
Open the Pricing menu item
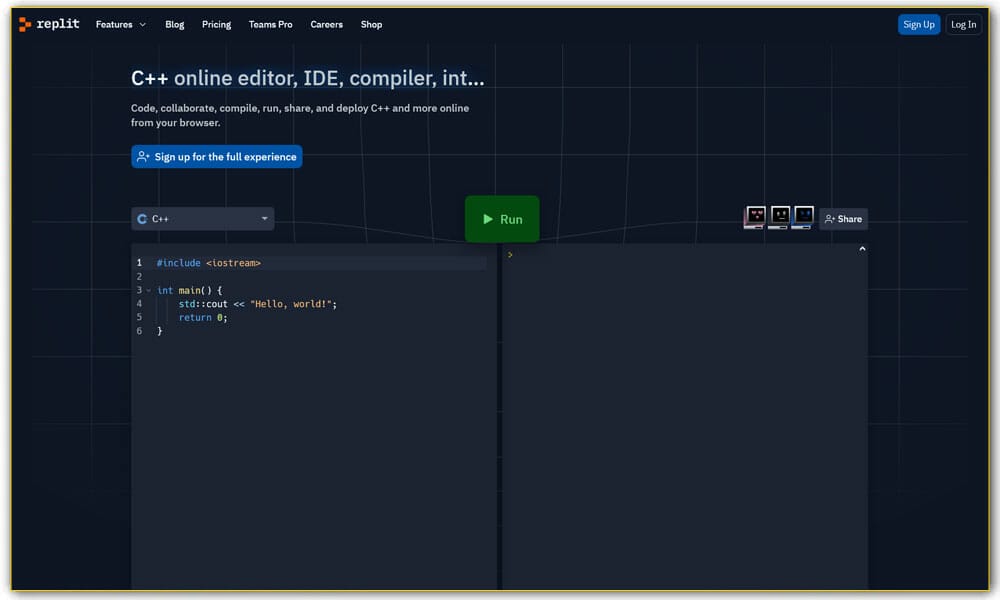216,24
